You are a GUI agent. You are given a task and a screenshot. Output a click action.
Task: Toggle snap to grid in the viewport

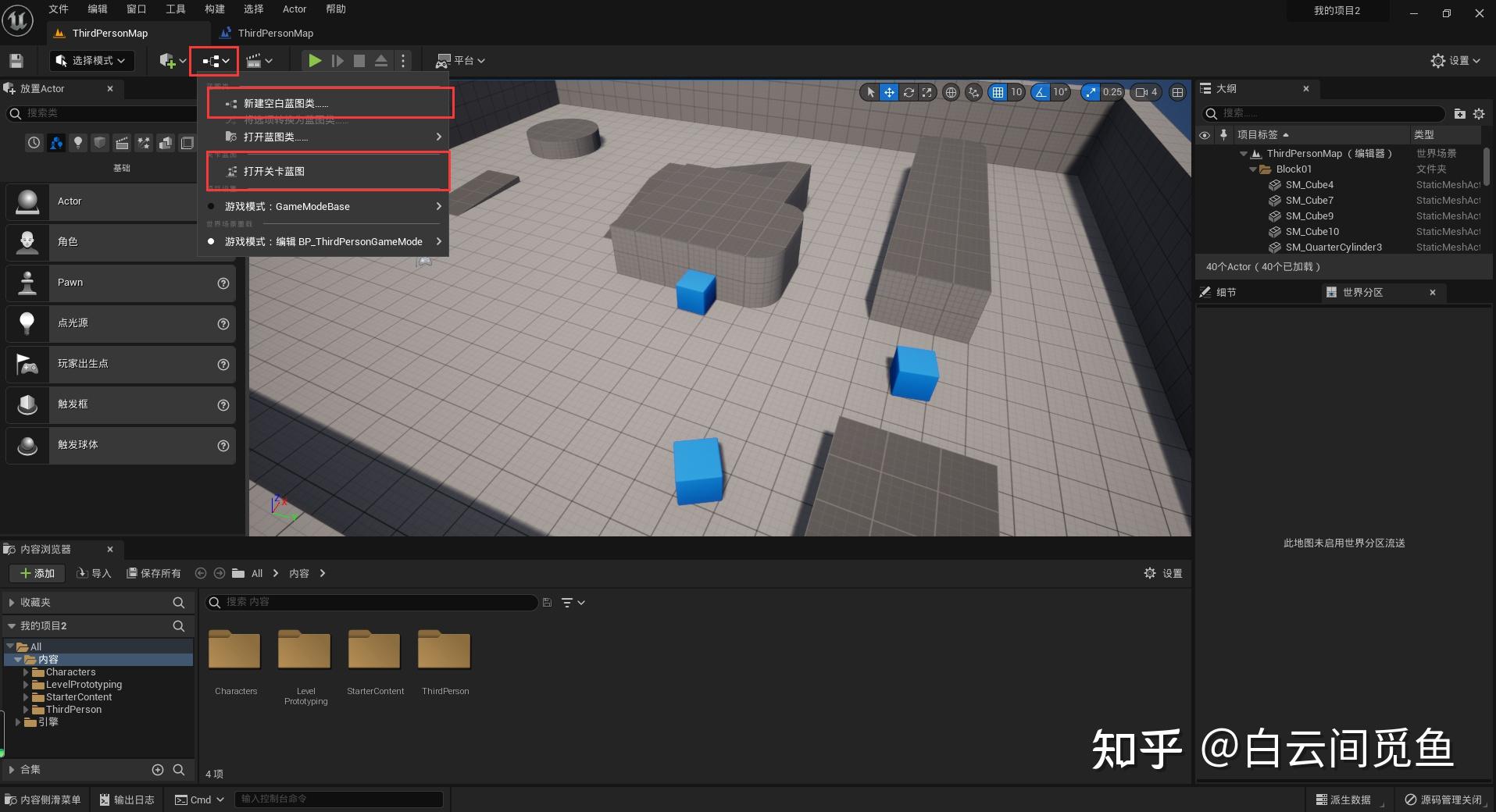1000,92
